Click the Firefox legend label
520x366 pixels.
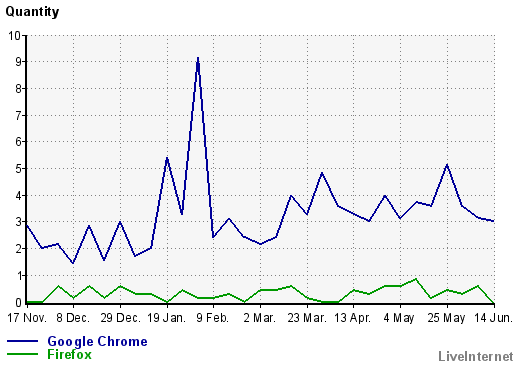pyautogui.click(x=69, y=354)
